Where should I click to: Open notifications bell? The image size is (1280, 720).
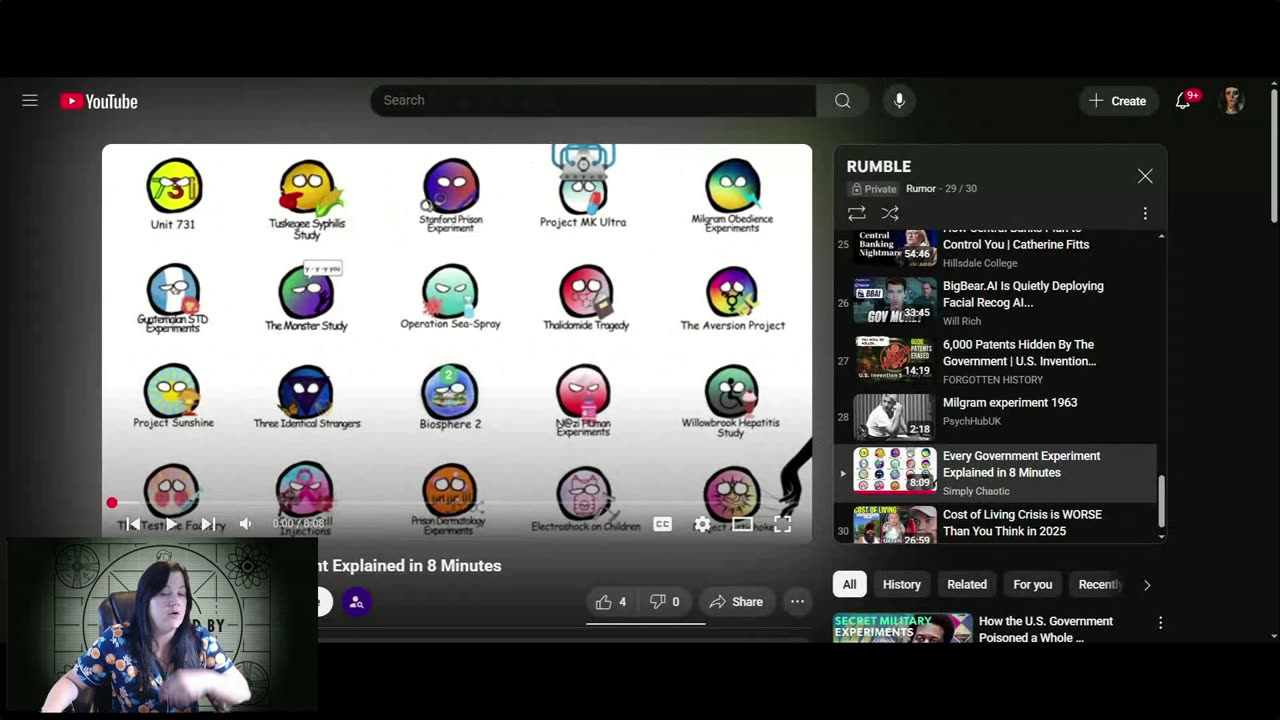[1183, 101]
